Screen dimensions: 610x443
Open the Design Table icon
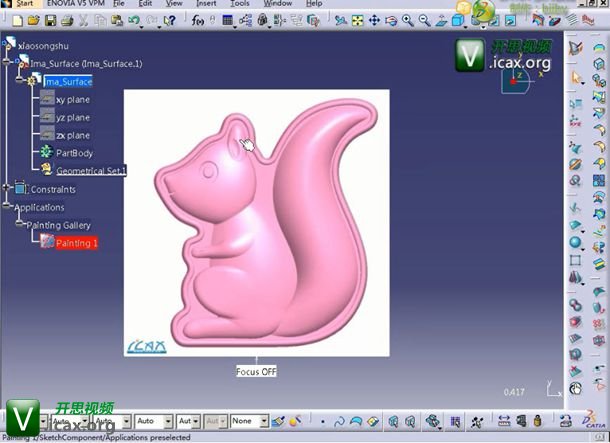point(228,20)
